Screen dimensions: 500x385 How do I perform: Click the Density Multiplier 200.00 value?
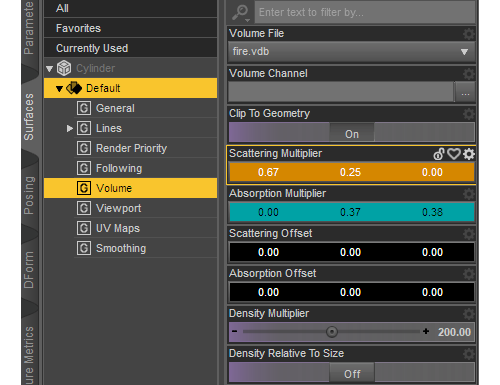(454, 332)
